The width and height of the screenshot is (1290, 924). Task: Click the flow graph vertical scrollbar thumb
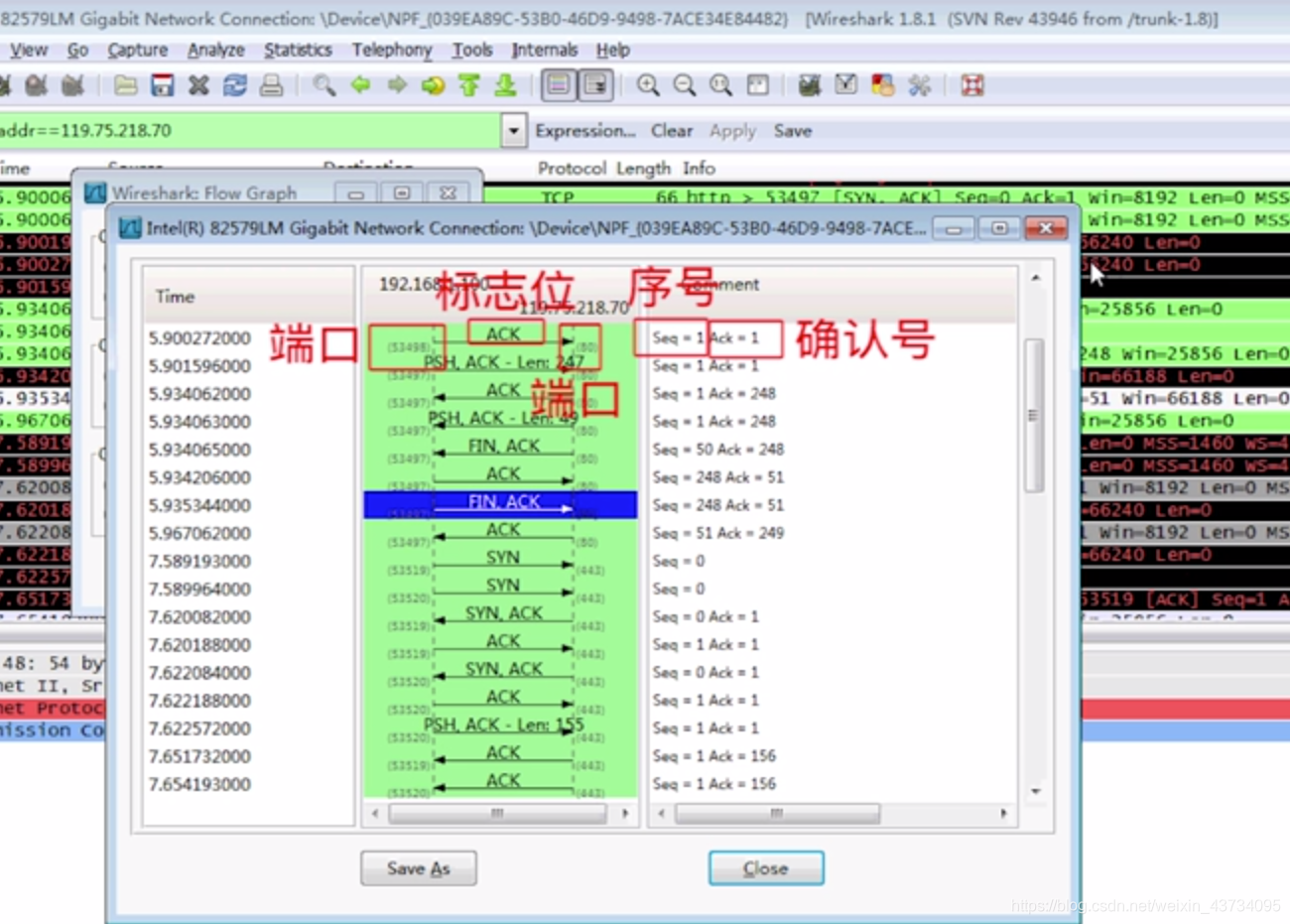pyautogui.click(x=1033, y=415)
